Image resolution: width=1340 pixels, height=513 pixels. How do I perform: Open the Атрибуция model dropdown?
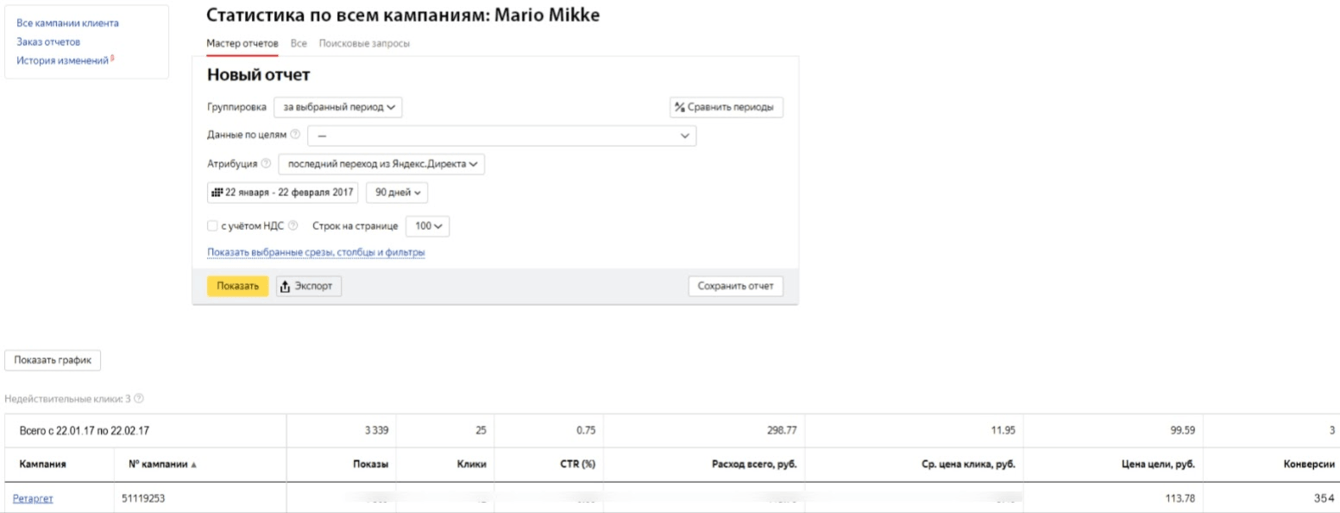point(381,164)
